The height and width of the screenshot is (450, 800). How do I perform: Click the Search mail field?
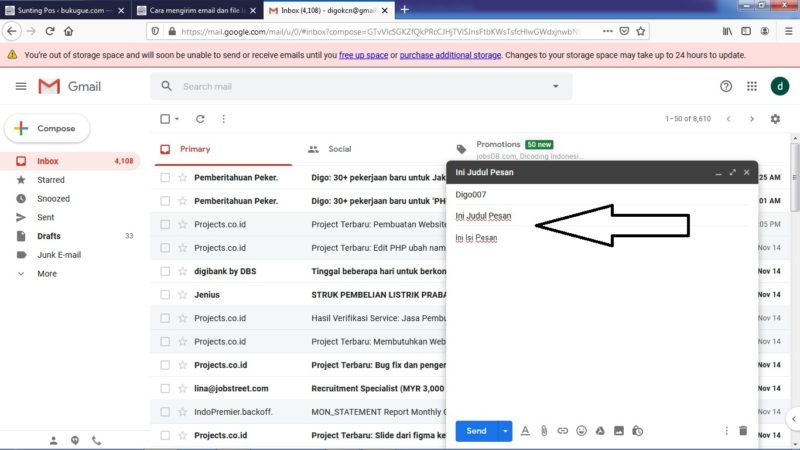click(x=361, y=87)
